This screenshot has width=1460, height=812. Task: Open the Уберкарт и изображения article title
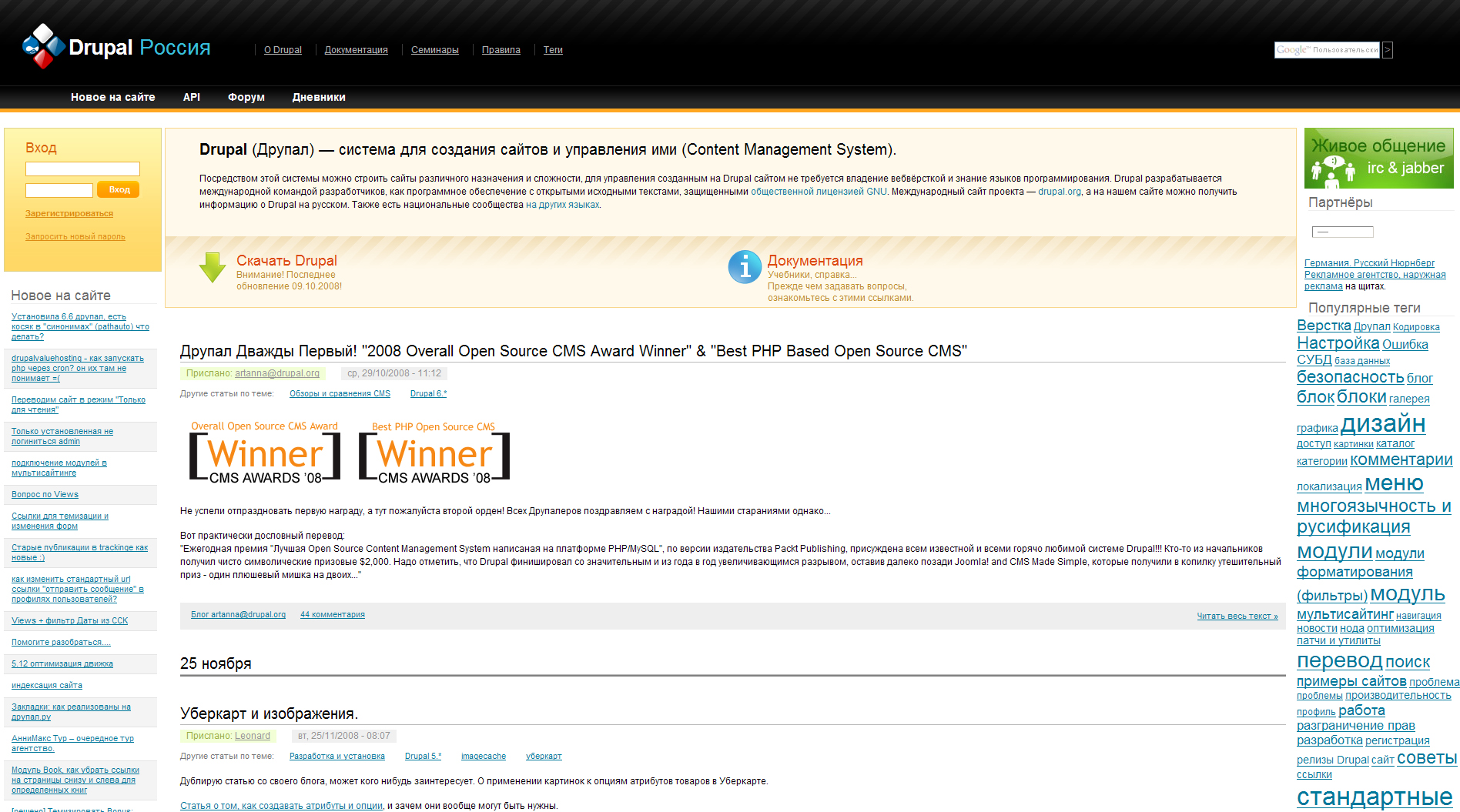click(269, 713)
